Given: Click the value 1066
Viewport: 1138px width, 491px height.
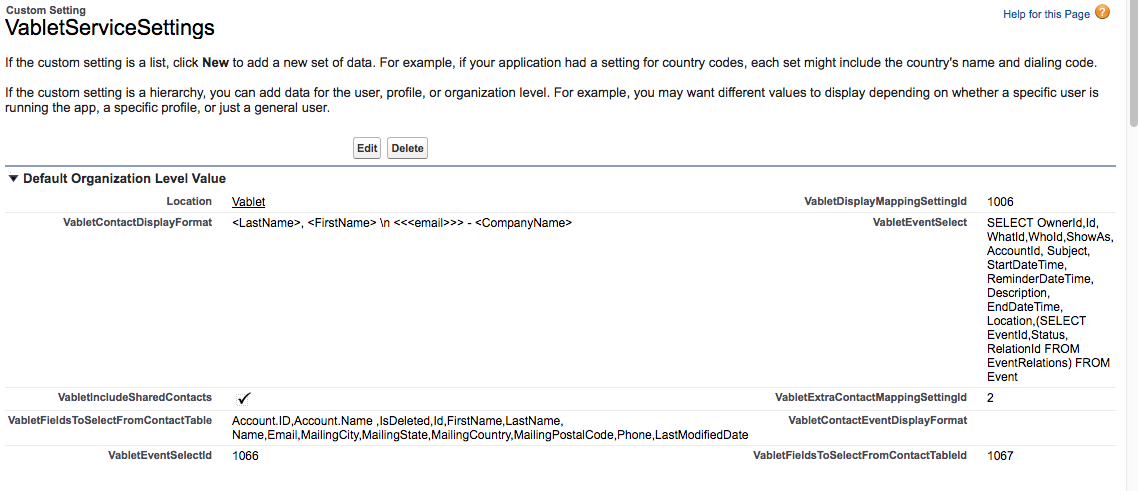Looking at the screenshot, I should tap(245, 456).
